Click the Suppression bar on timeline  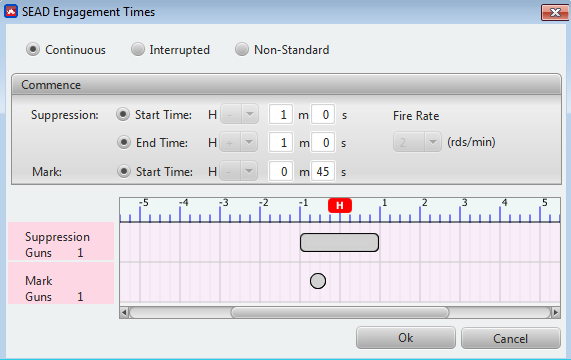tap(339, 242)
